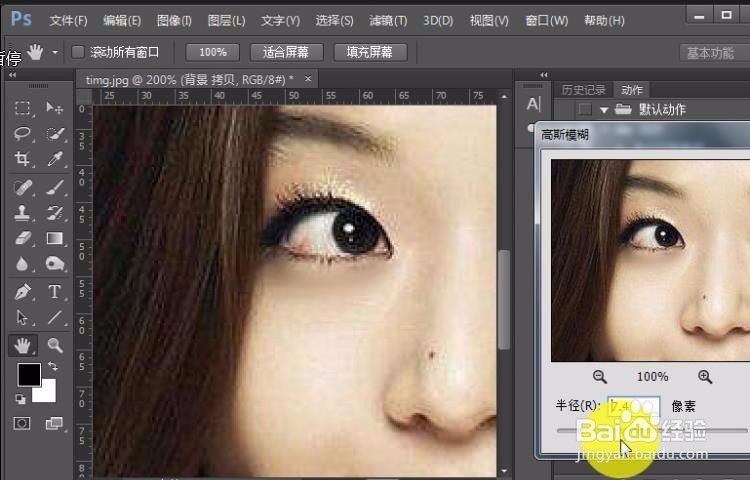Select the Lasso tool
This screenshot has width=750, height=480.
[x=22, y=133]
